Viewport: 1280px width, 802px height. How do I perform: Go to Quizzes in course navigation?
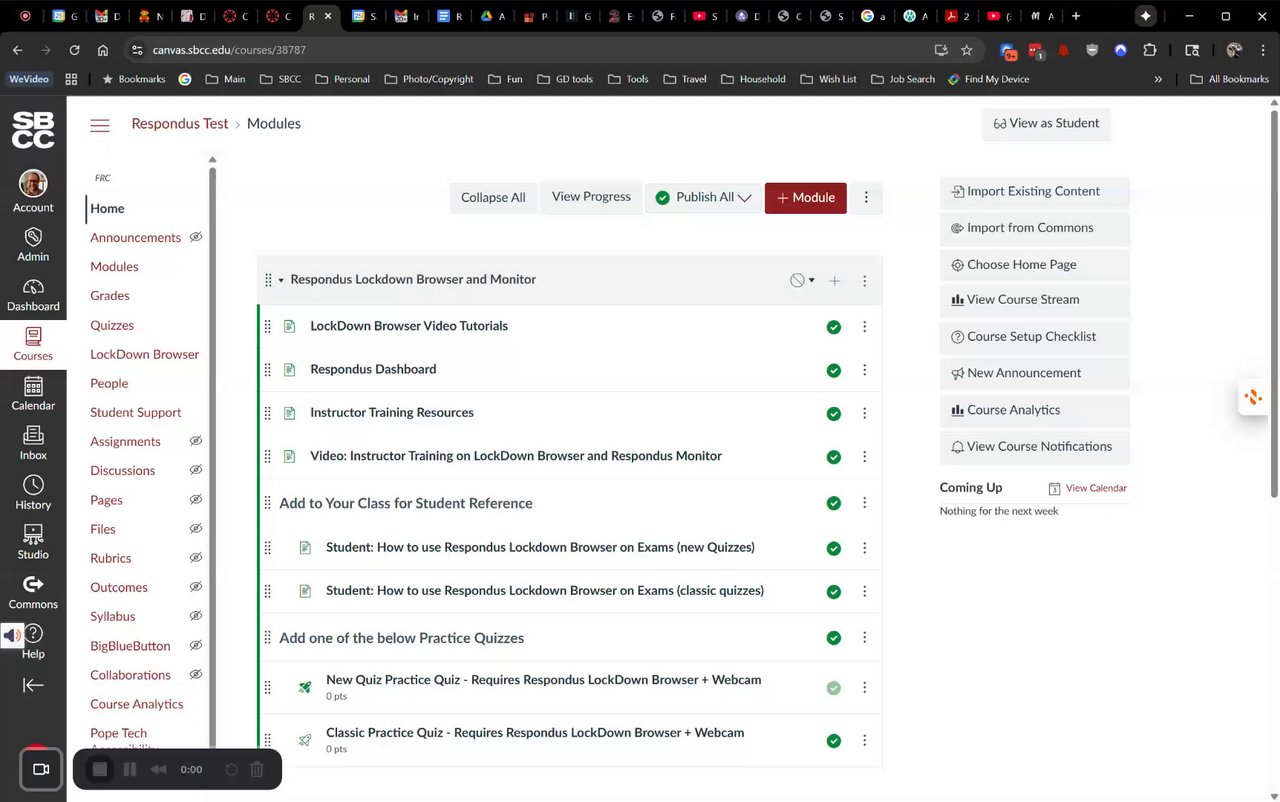coord(112,325)
